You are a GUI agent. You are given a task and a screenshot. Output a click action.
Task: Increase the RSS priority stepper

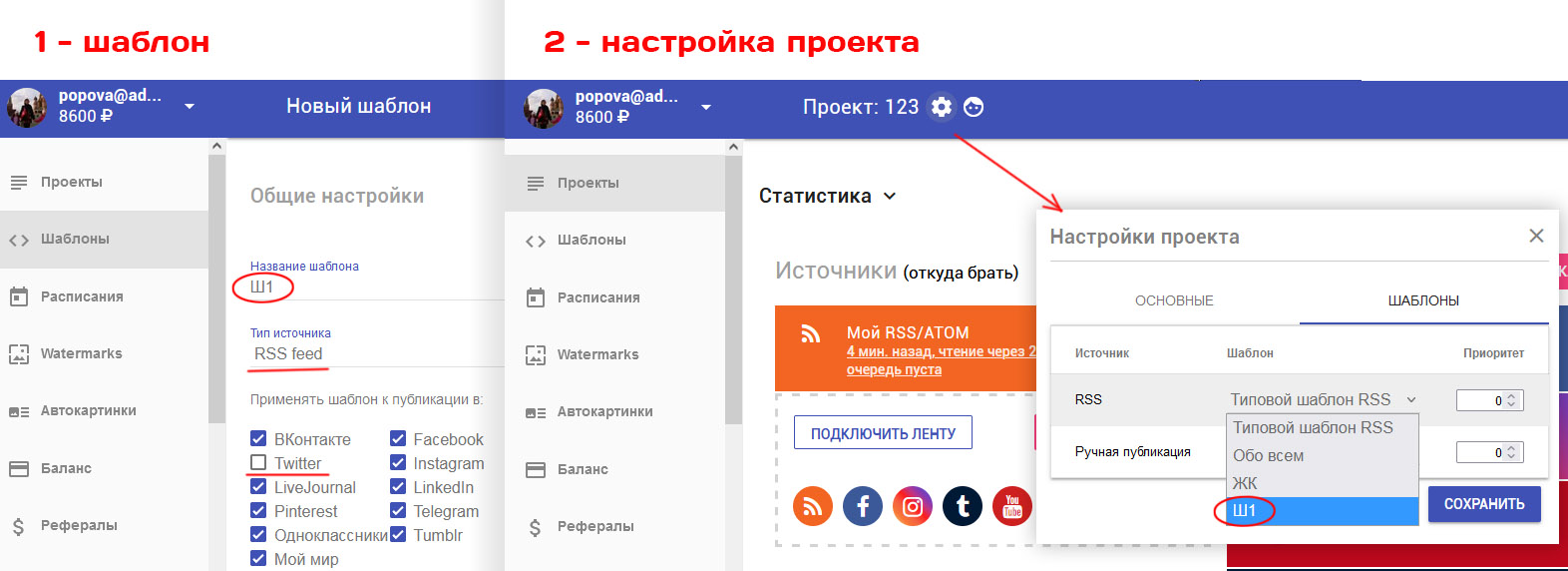click(1511, 395)
